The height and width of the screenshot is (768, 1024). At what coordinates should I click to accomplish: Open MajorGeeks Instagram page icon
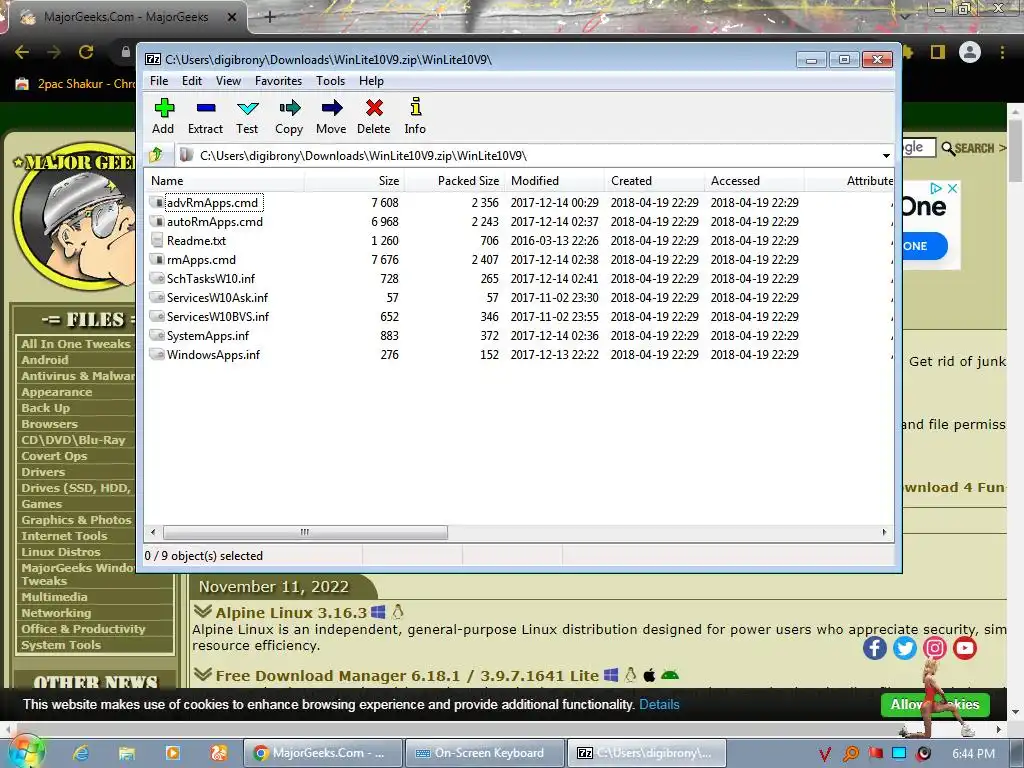[x=935, y=648]
